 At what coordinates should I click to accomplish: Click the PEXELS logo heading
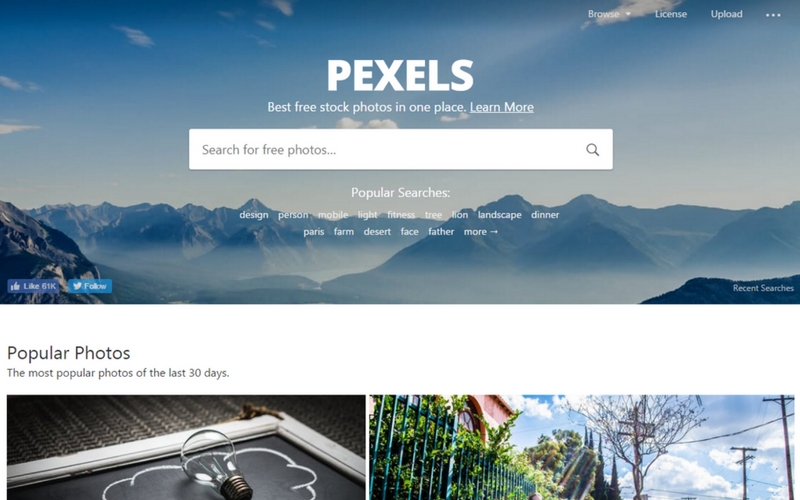pyautogui.click(x=401, y=75)
